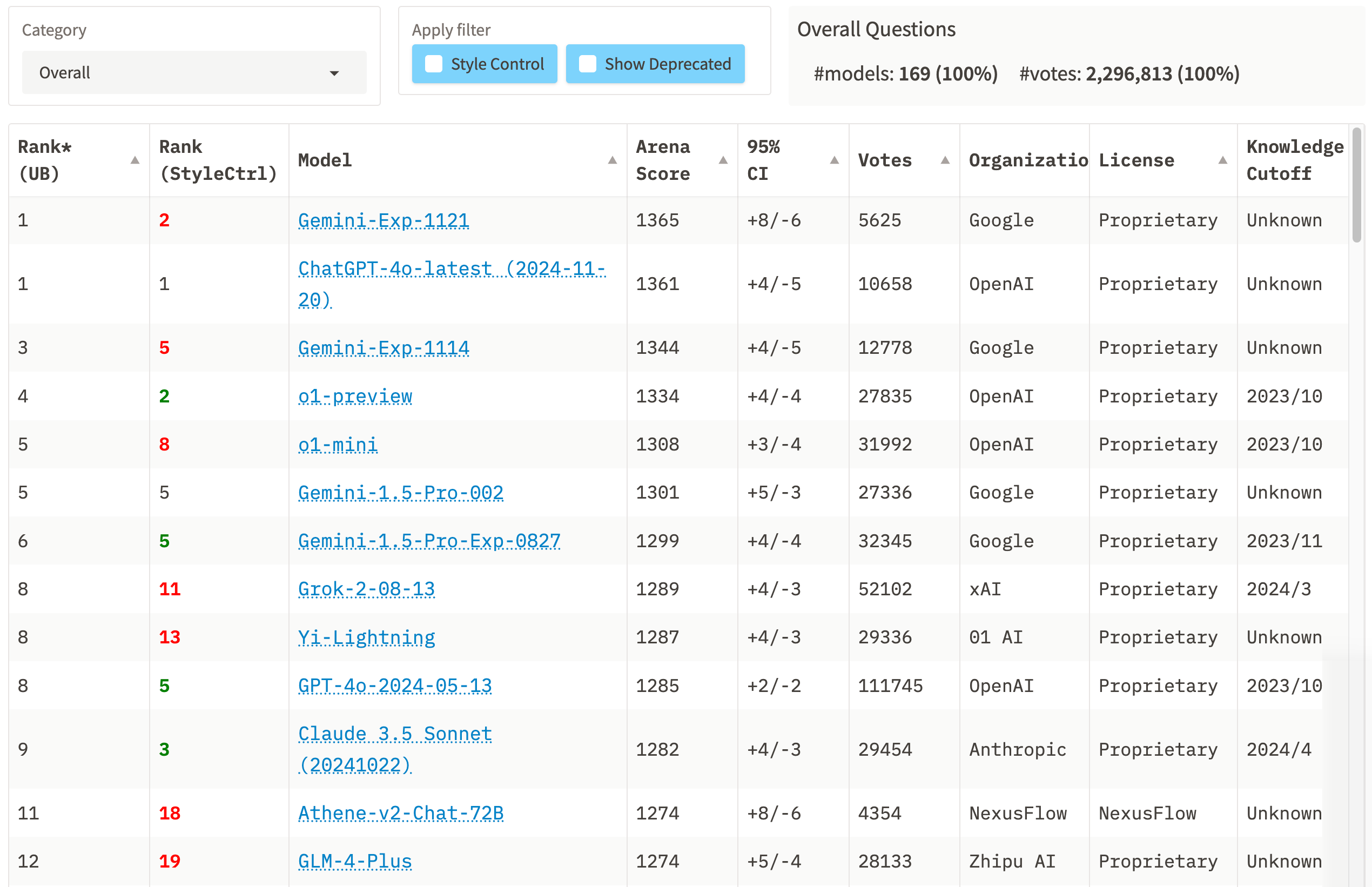Sort by Rank (UB) column arrow
The height and width of the screenshot is (887, 1372).
[135, 160]
